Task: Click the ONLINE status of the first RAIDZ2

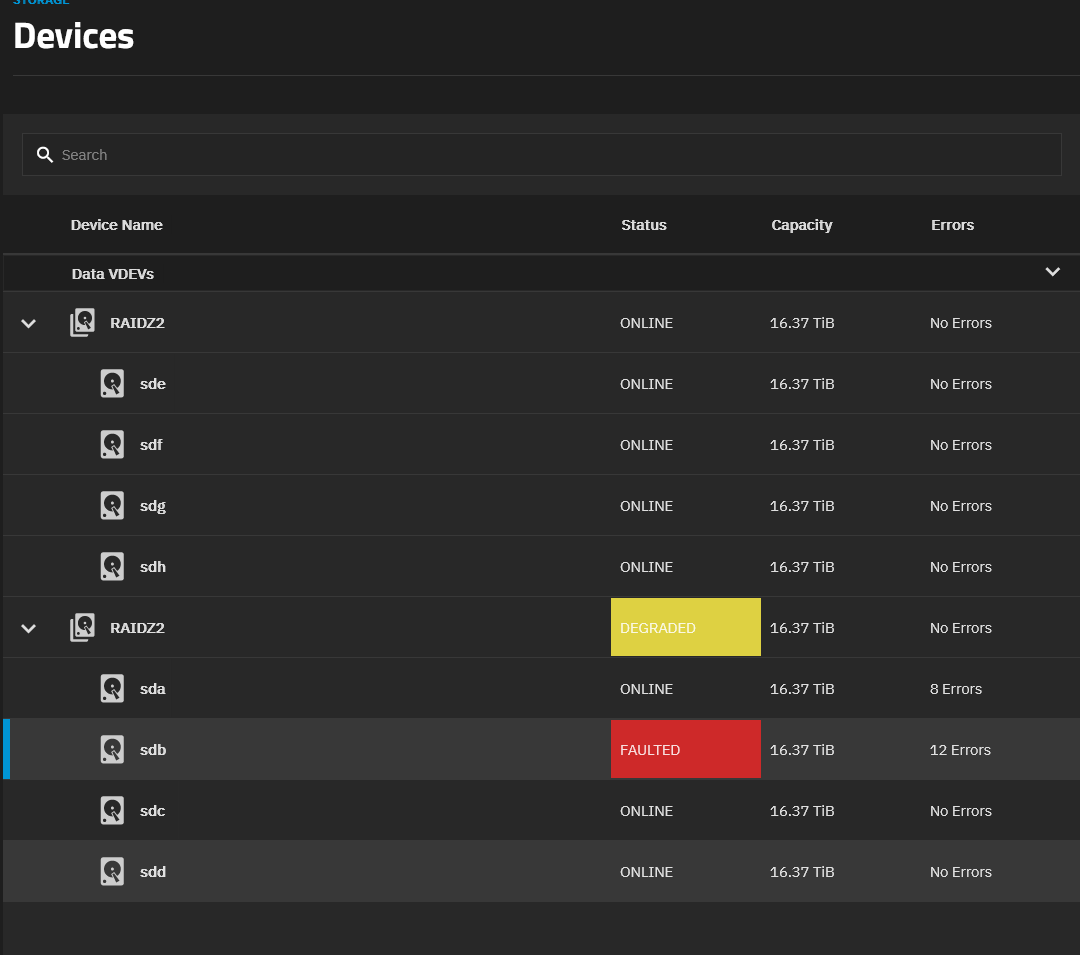Action: pyautogui.click(x=646, y=323)
